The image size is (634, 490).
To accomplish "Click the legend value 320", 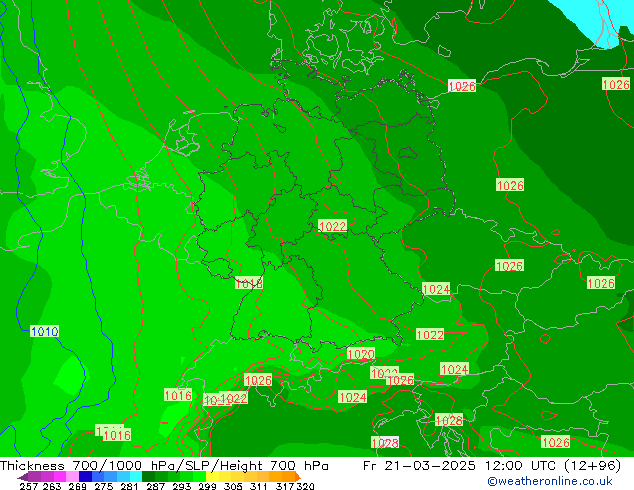I will tap(305, 486).
